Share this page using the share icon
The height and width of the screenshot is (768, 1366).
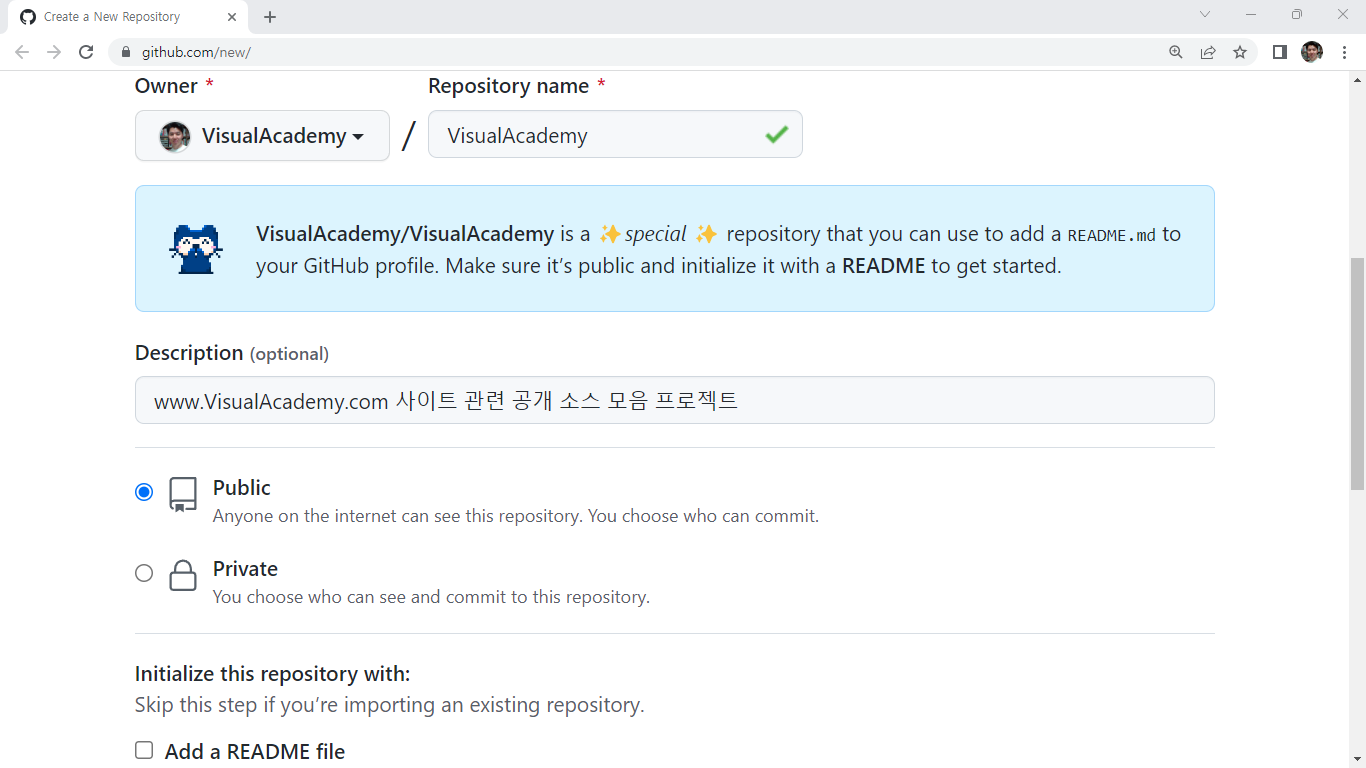click(x=1208, y=52)
